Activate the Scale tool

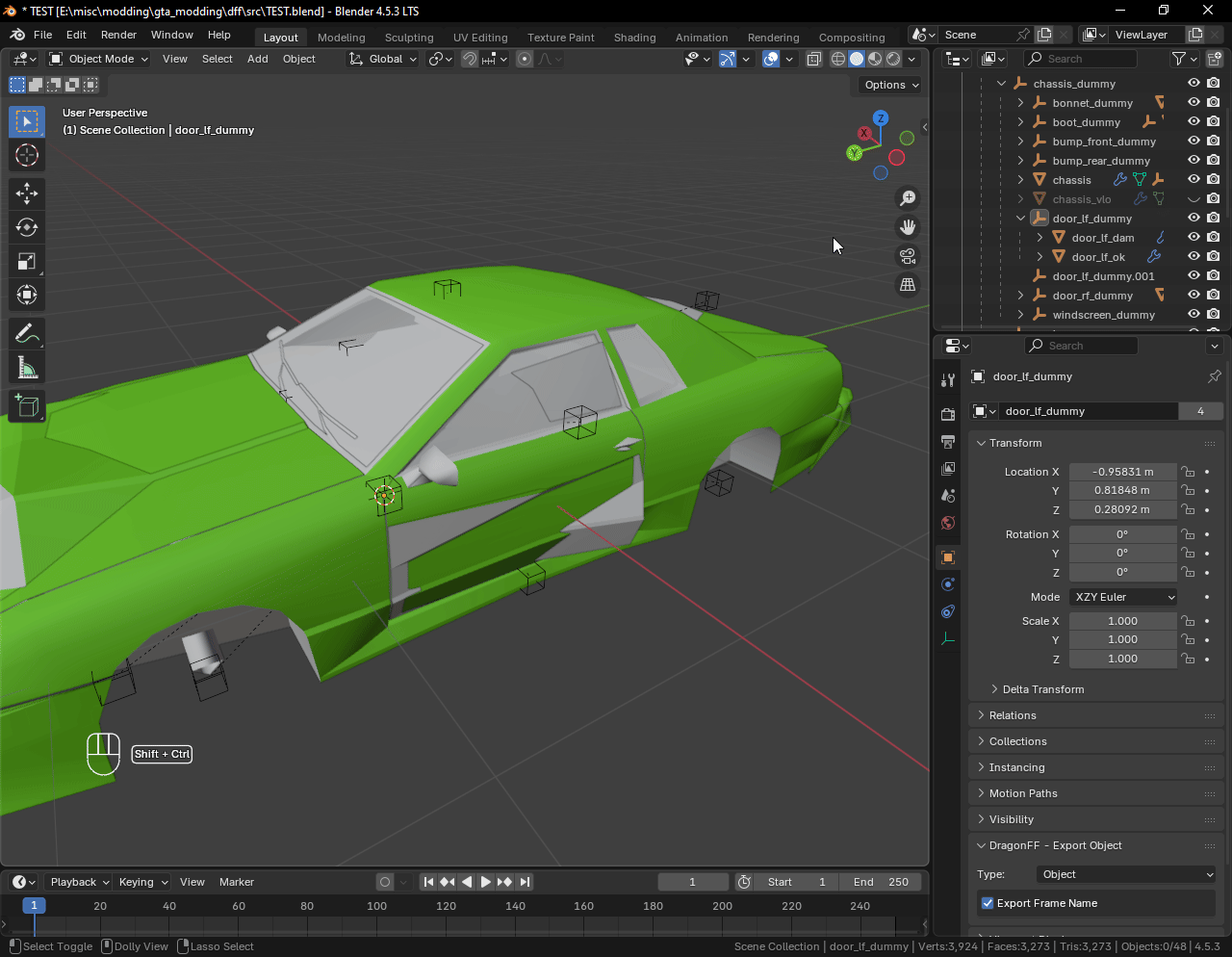[27, 261]
